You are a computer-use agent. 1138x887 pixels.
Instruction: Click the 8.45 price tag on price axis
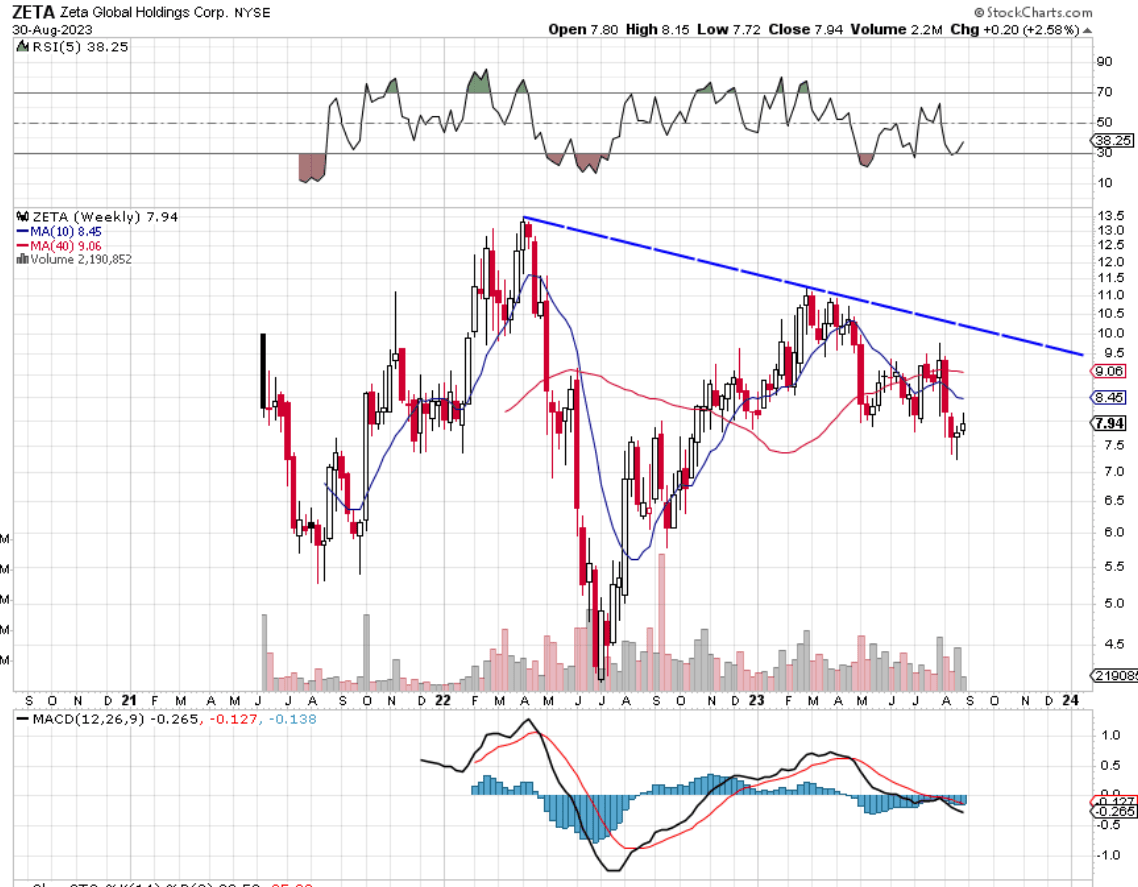click(x=1109, y=397)
